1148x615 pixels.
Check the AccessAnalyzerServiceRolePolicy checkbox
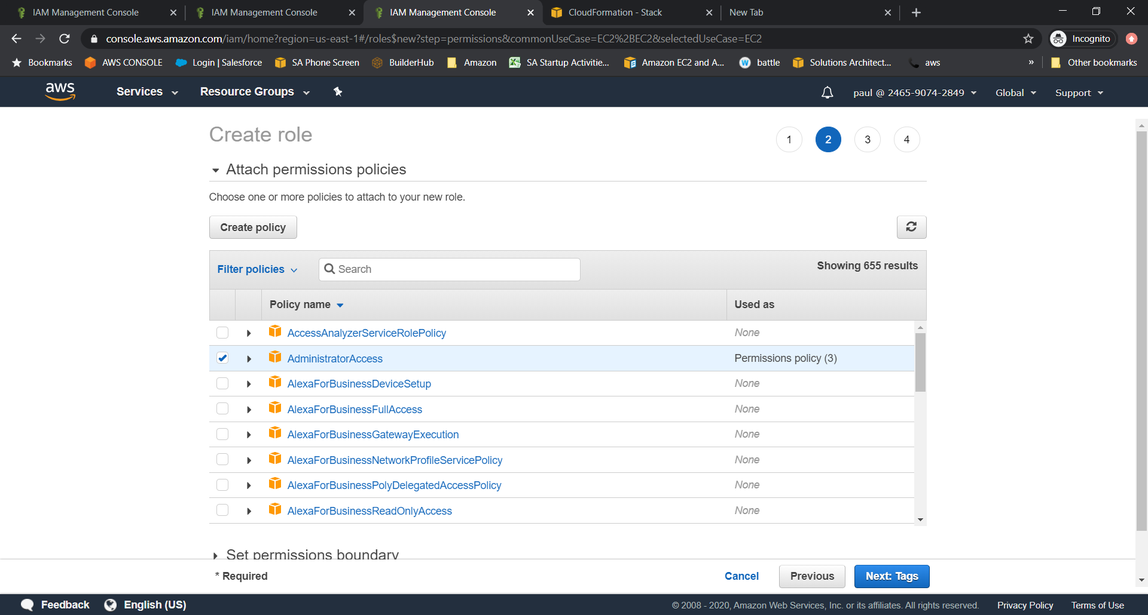click(x=223, y=332)
